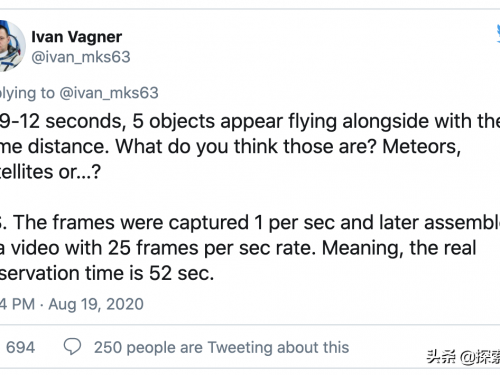The height and width of the screenshot is (375, 500).
Task: Open the Aug 19, 2020 date link
Action: [x=96, y=304]
